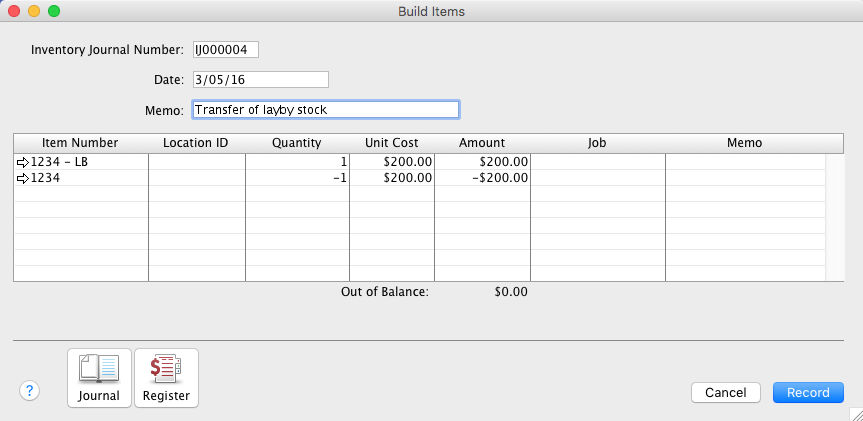Select the Quantity cell showing -1

click(296, 178)
